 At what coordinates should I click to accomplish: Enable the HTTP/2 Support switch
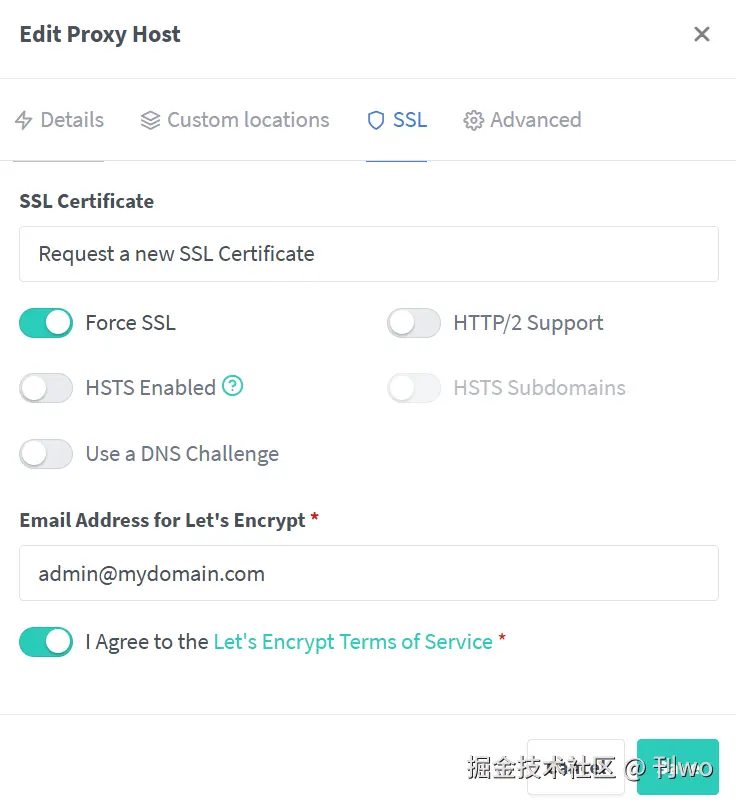click(x=414, y=323)
